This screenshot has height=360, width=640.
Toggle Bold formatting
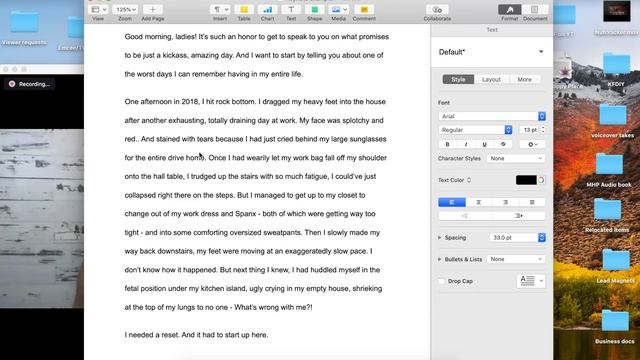[x=447, y=144]
